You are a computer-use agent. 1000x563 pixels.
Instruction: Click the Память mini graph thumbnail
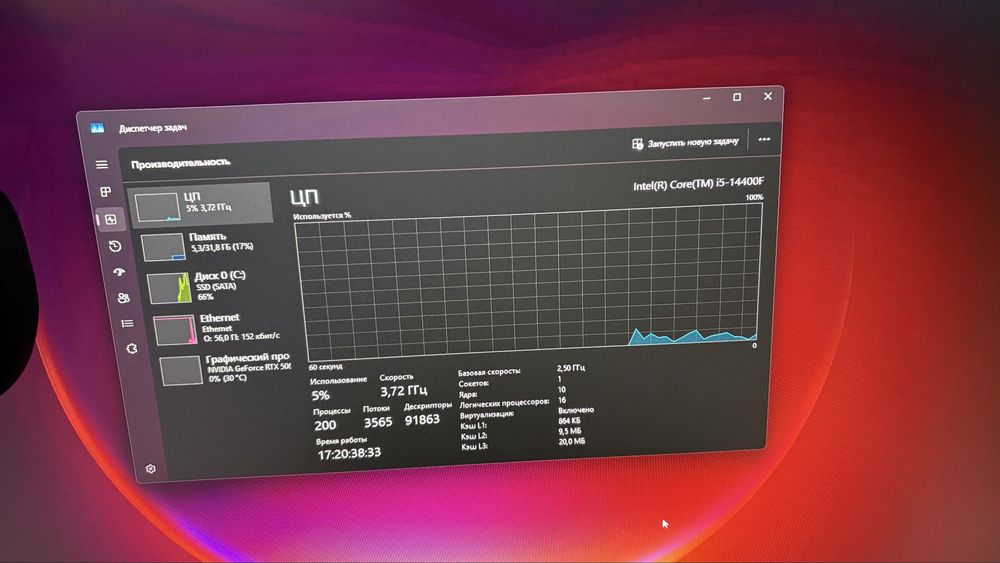(x=163, y=247)
